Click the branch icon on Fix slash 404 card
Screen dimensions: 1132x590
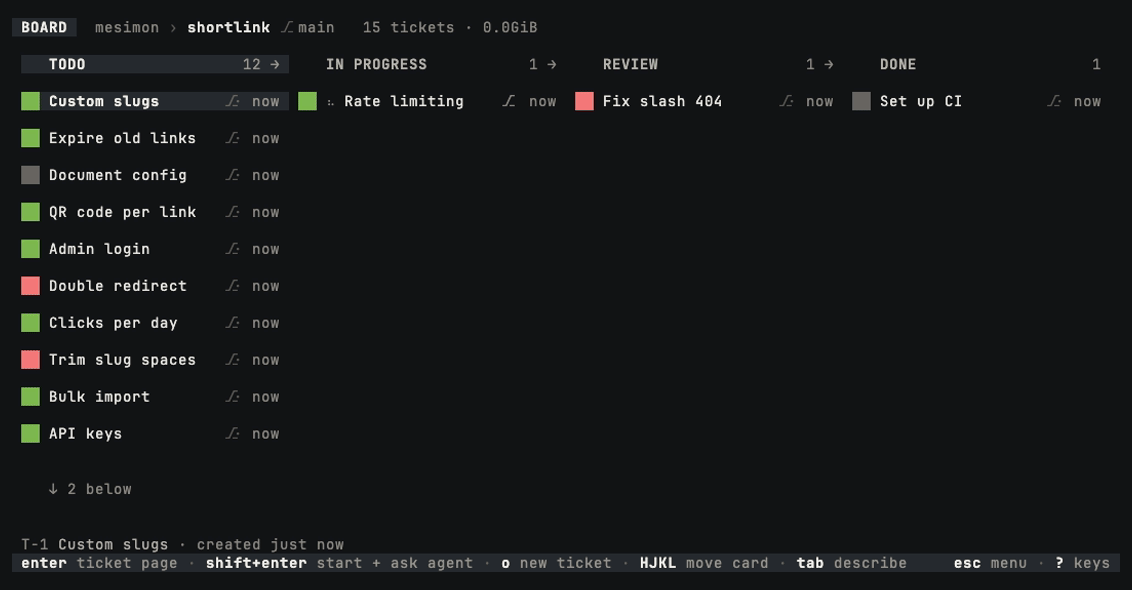[786, 101]
